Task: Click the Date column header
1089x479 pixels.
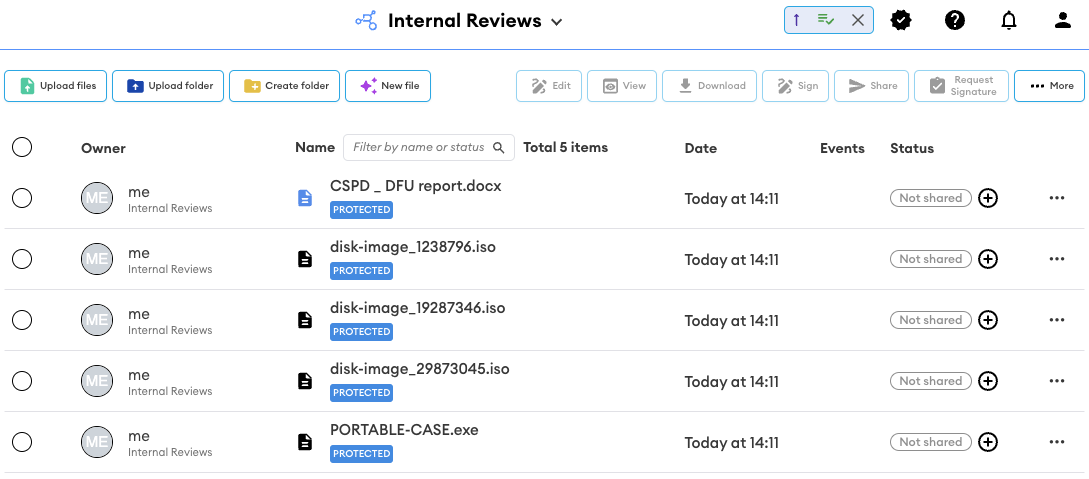Action: pos(701,148)
